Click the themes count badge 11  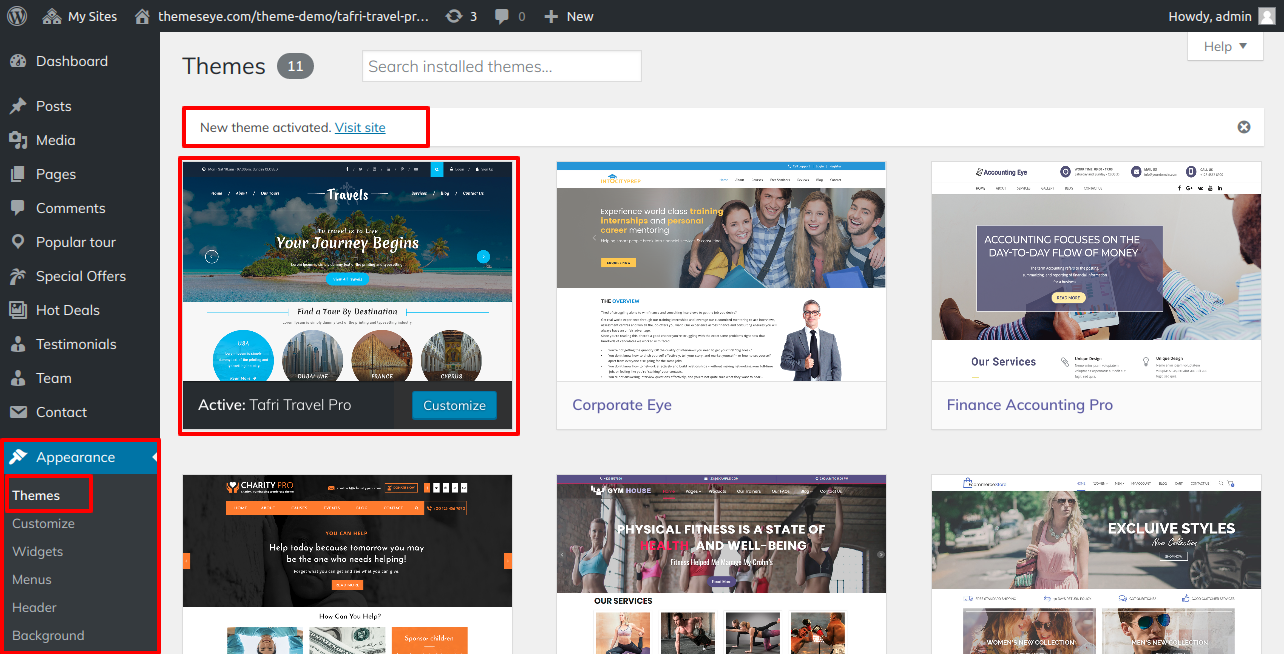pos(295,67)
